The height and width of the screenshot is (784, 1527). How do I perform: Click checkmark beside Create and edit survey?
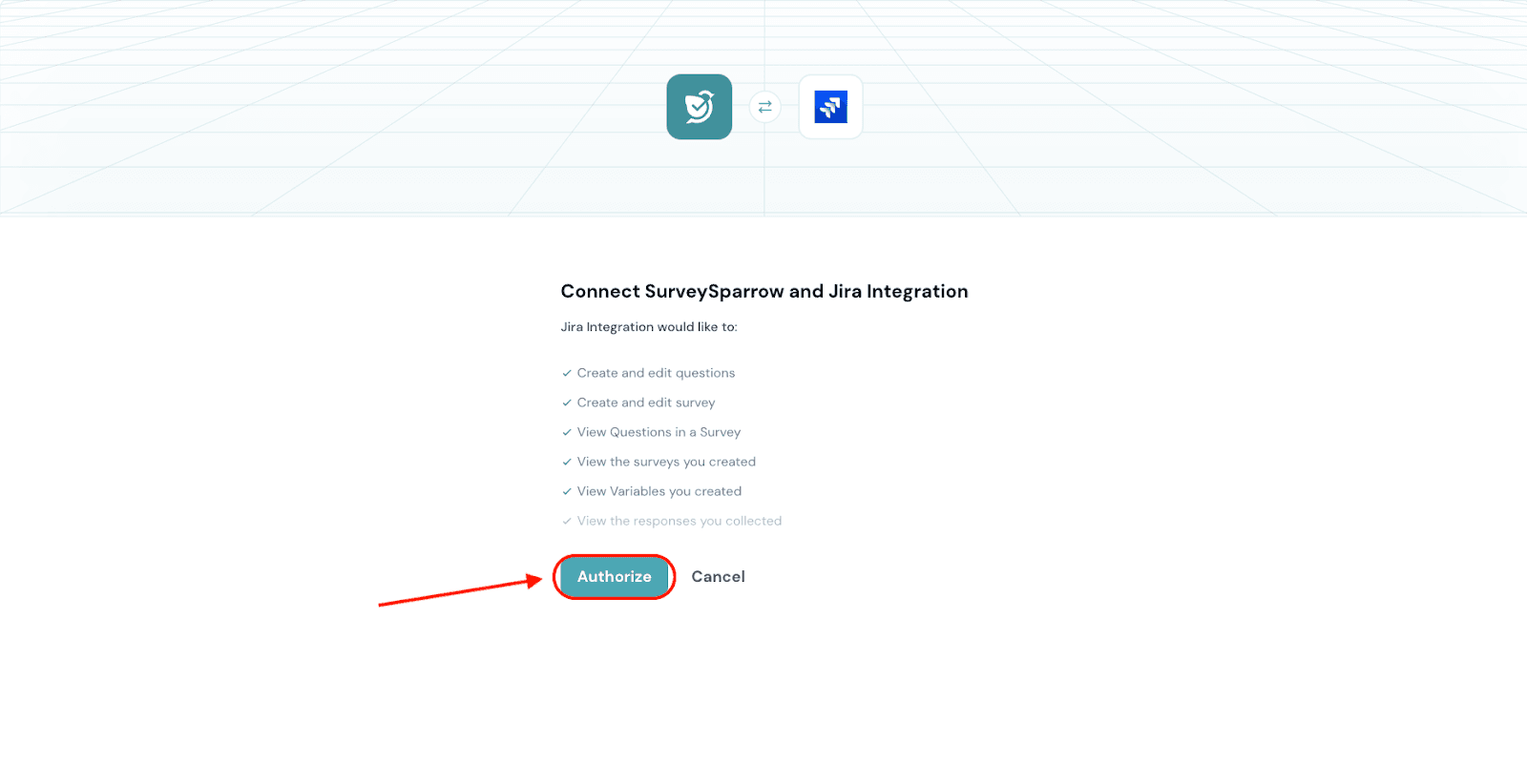pyautogui.click(x=567, y=402)
